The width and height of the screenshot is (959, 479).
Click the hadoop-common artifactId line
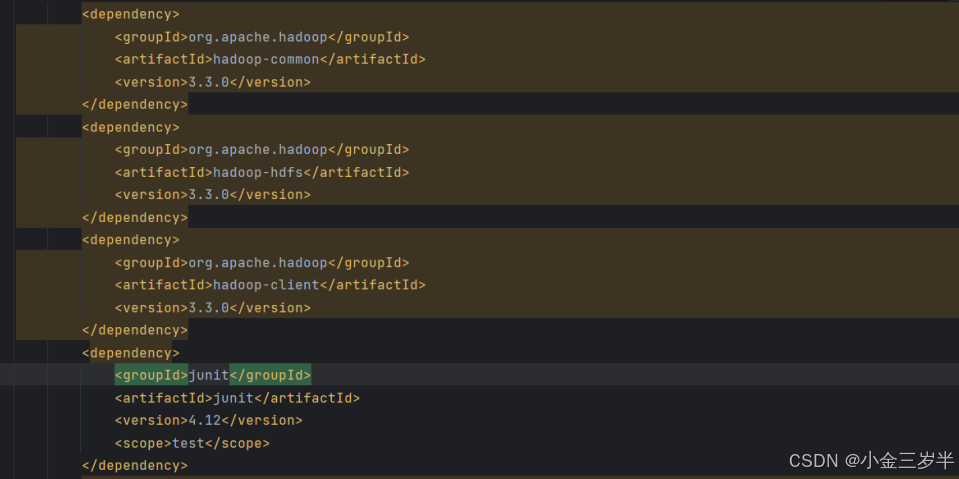(x=270, y=59)
